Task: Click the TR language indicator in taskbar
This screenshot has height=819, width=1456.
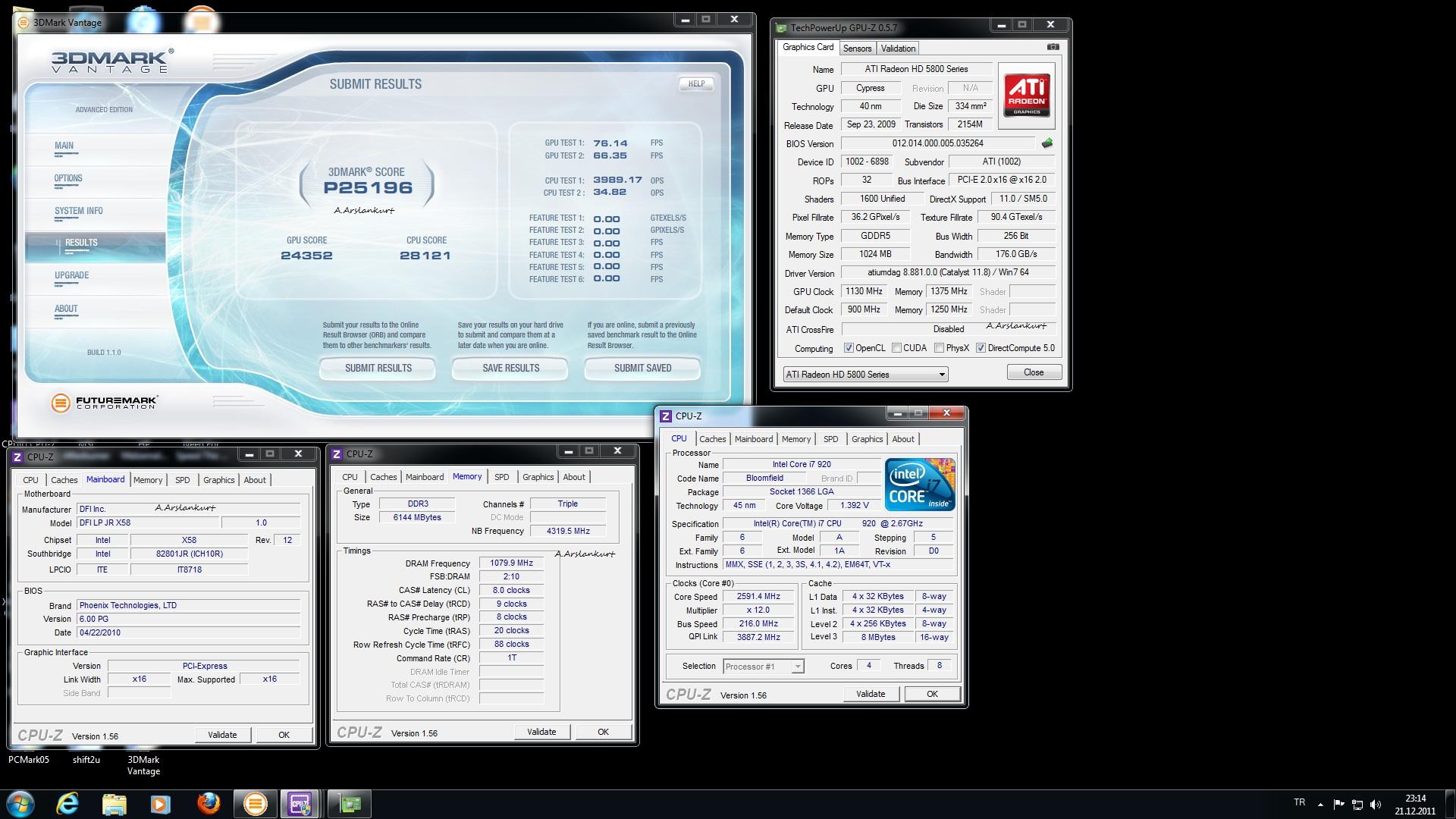Action: (x=1299, y=802)
